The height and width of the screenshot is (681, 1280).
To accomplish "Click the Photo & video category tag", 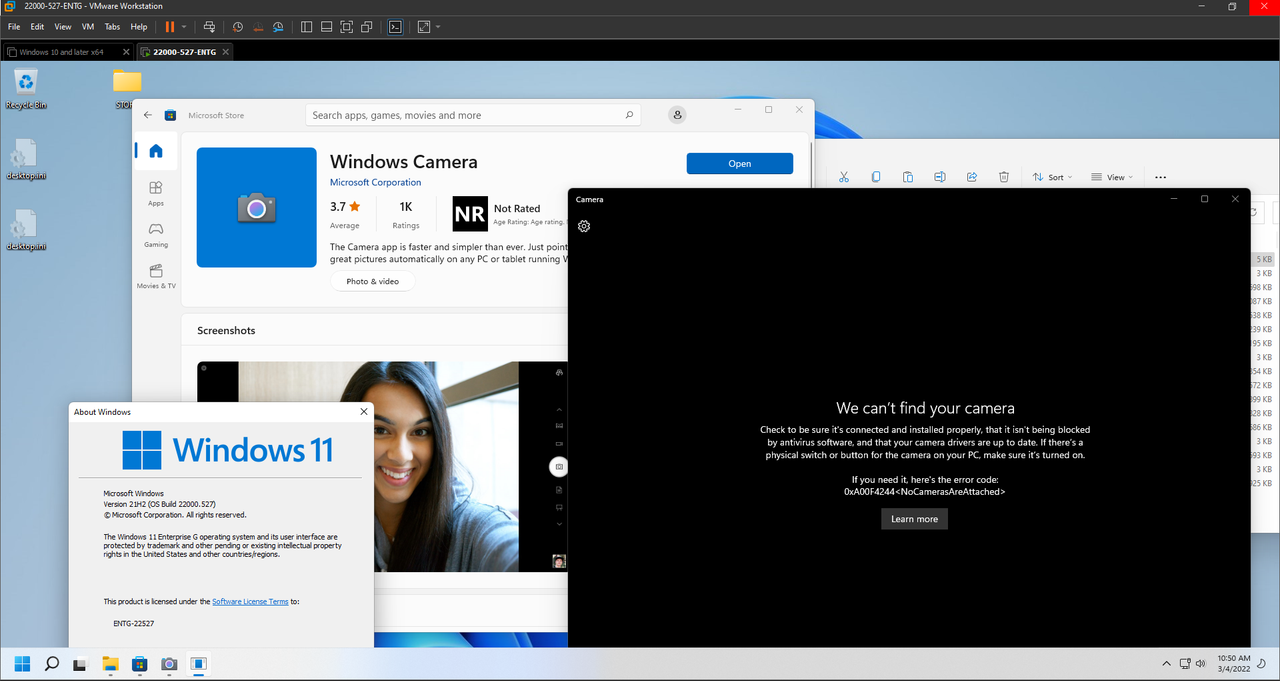I will [373, 282].
